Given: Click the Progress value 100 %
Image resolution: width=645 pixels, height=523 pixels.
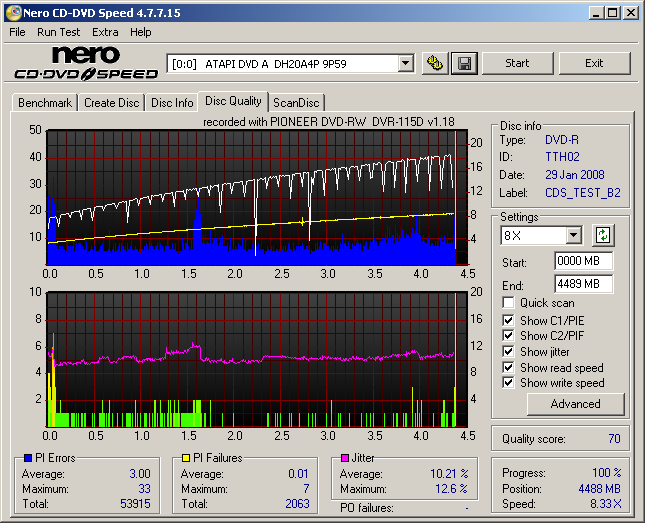Looking at the screenshot, I should (607, 473).
